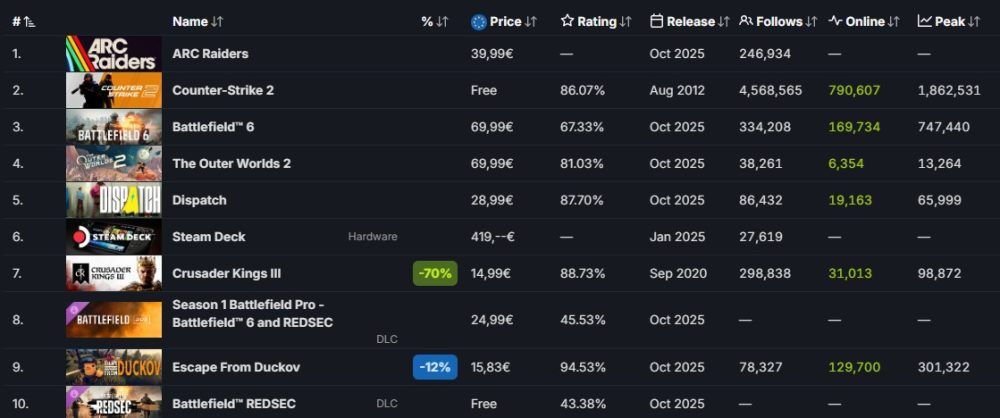Click the EU currency flag icon

(479, 22)
